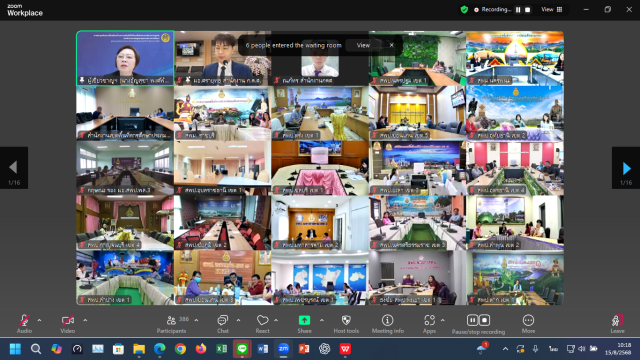Launch Firefox from the taskbar

tap(201, 349)
